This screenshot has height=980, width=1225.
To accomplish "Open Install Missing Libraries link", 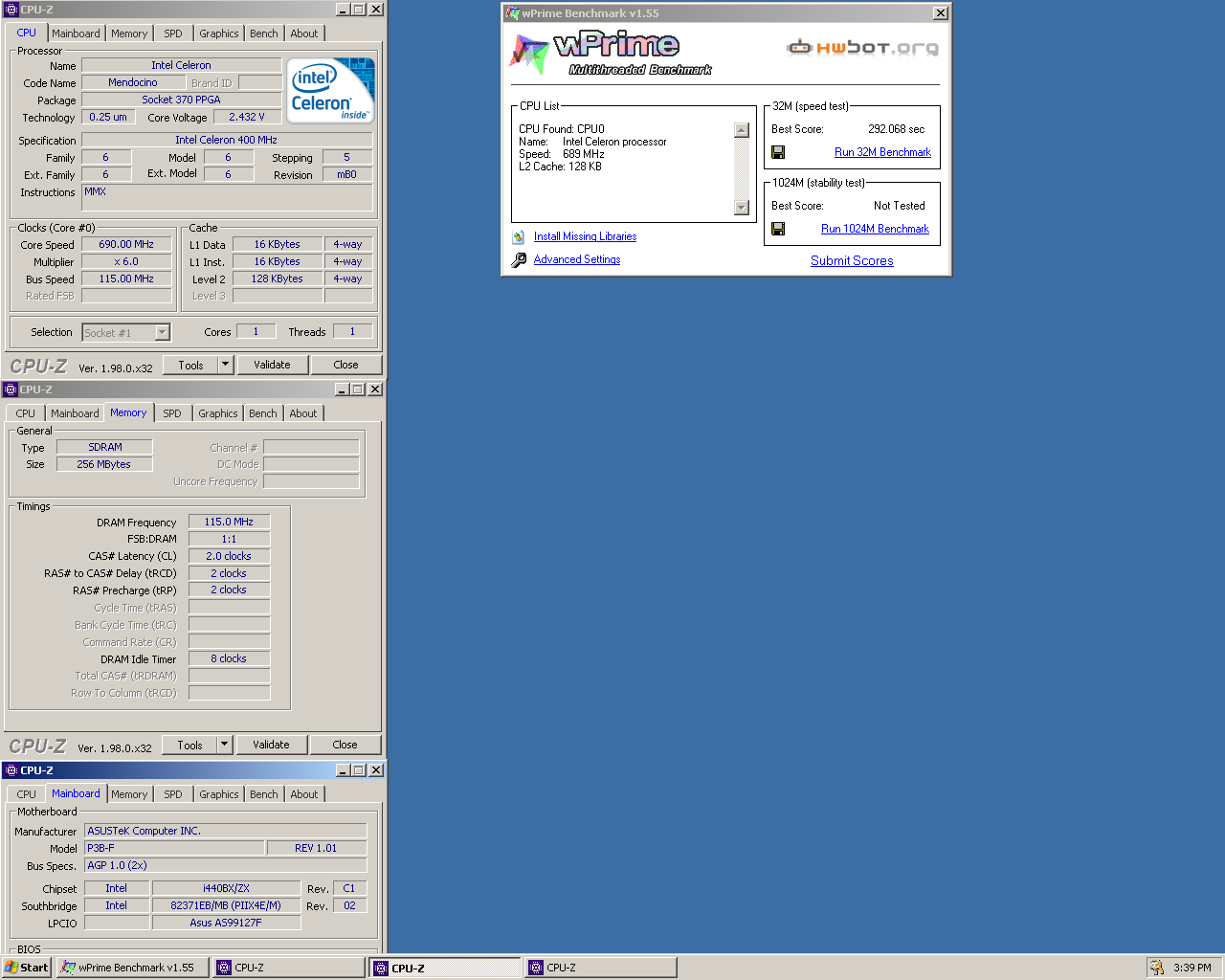I will point(585,236).
